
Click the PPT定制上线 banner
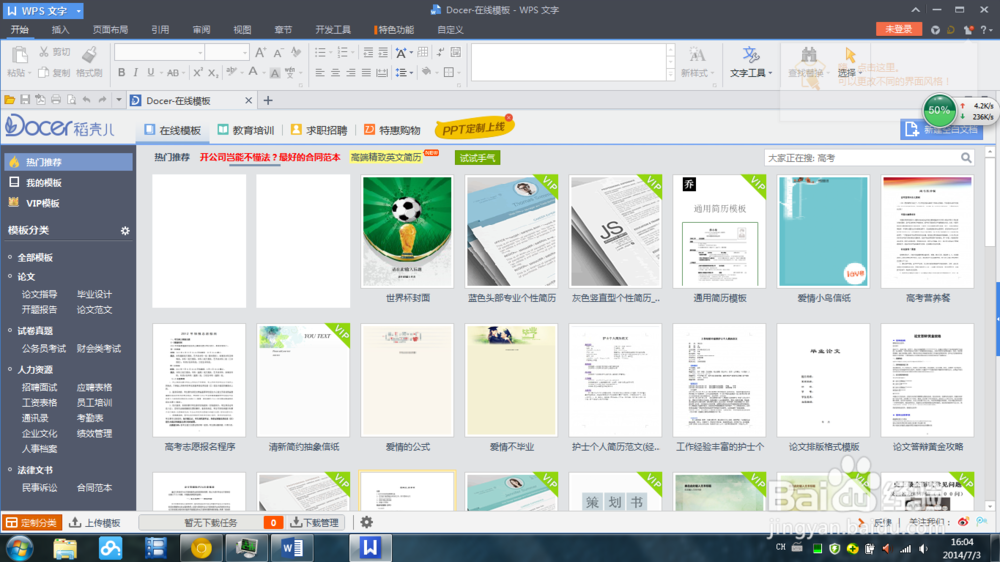point(474,128)
